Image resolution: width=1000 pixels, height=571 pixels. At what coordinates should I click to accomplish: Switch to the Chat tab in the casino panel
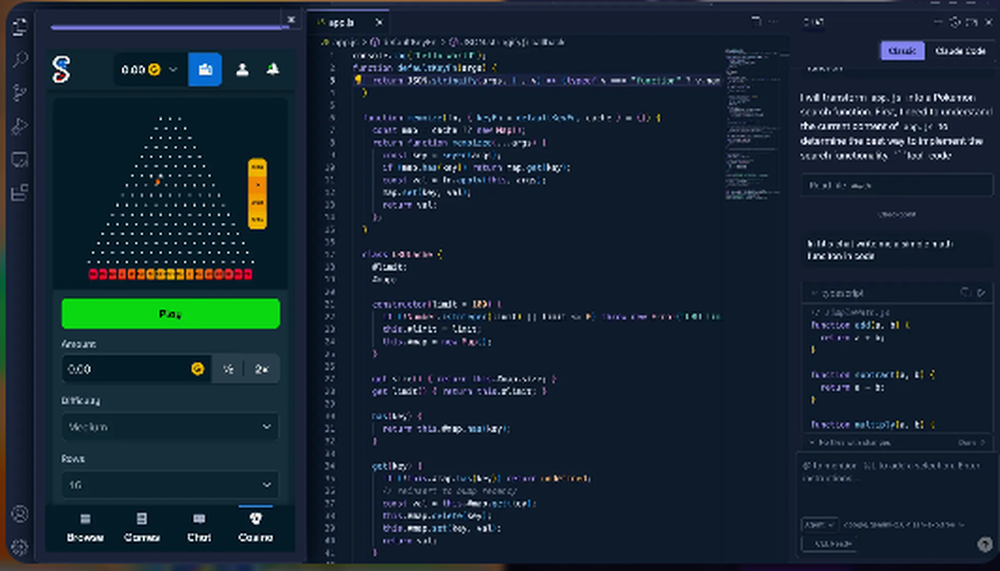click(199, 528)
